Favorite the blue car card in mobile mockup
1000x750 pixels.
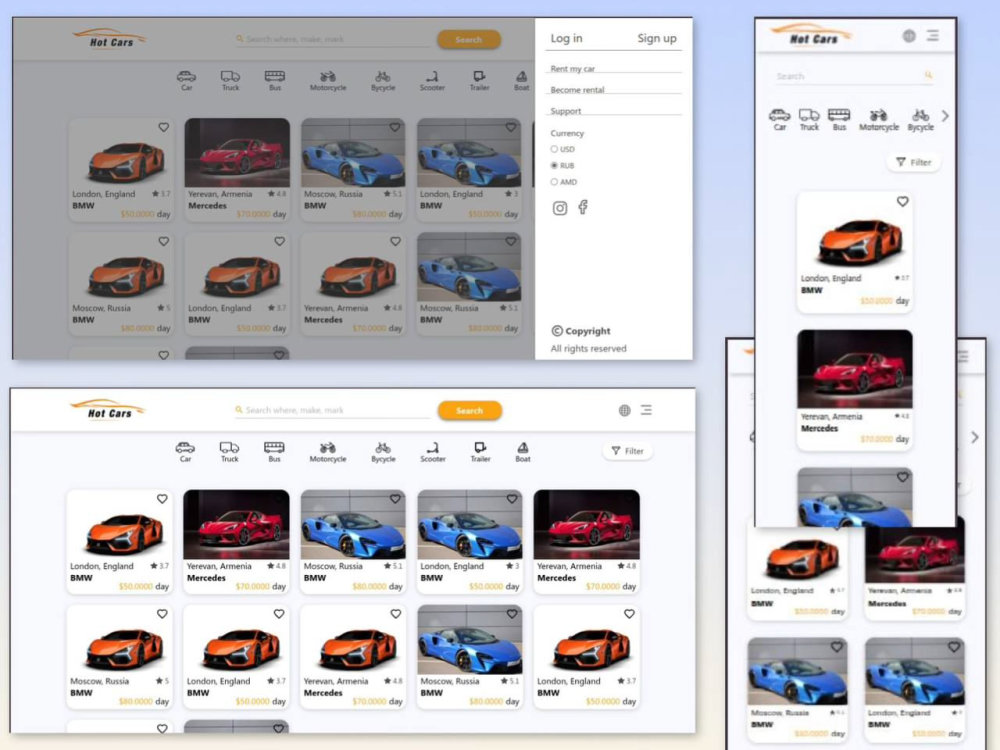click(x=902, y=477)
